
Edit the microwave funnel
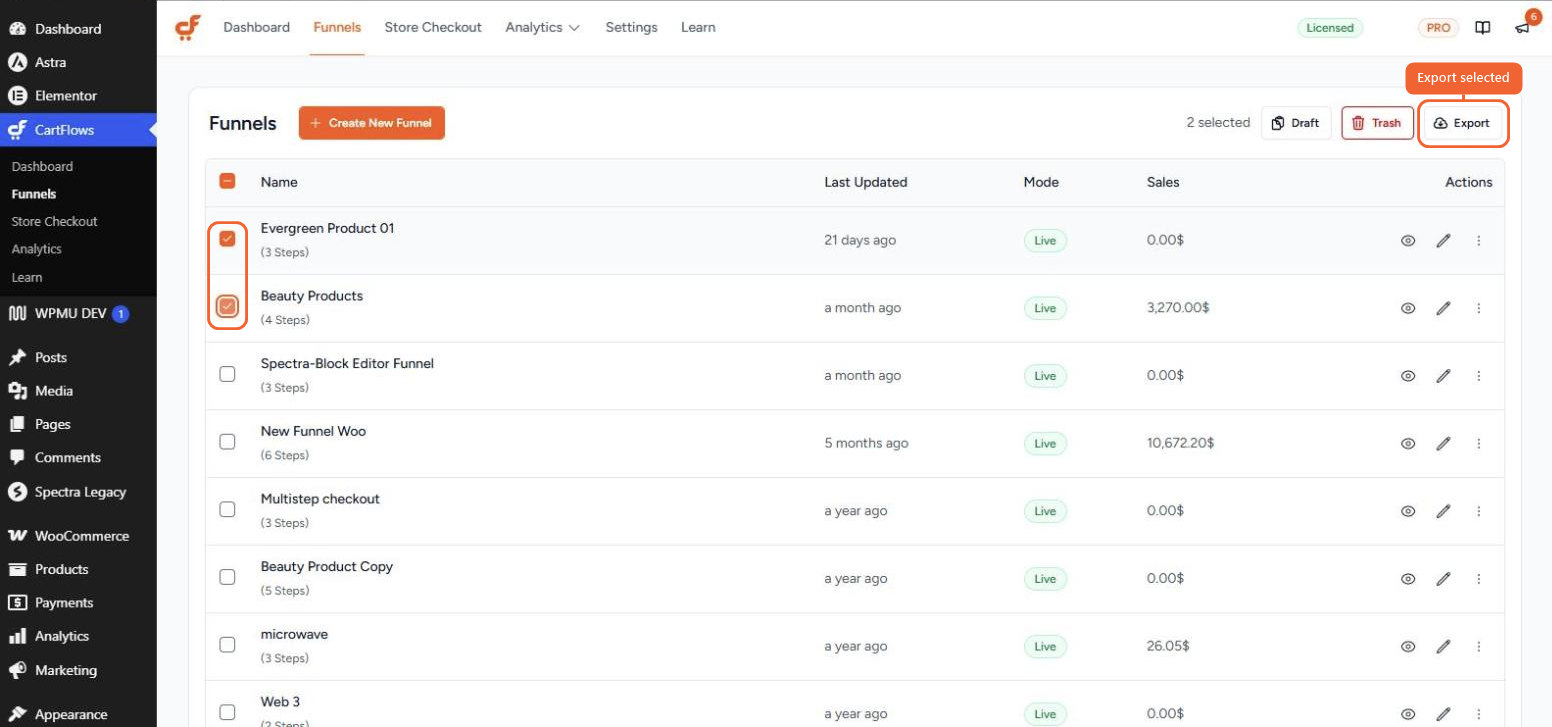click(x=1443, y=646)
